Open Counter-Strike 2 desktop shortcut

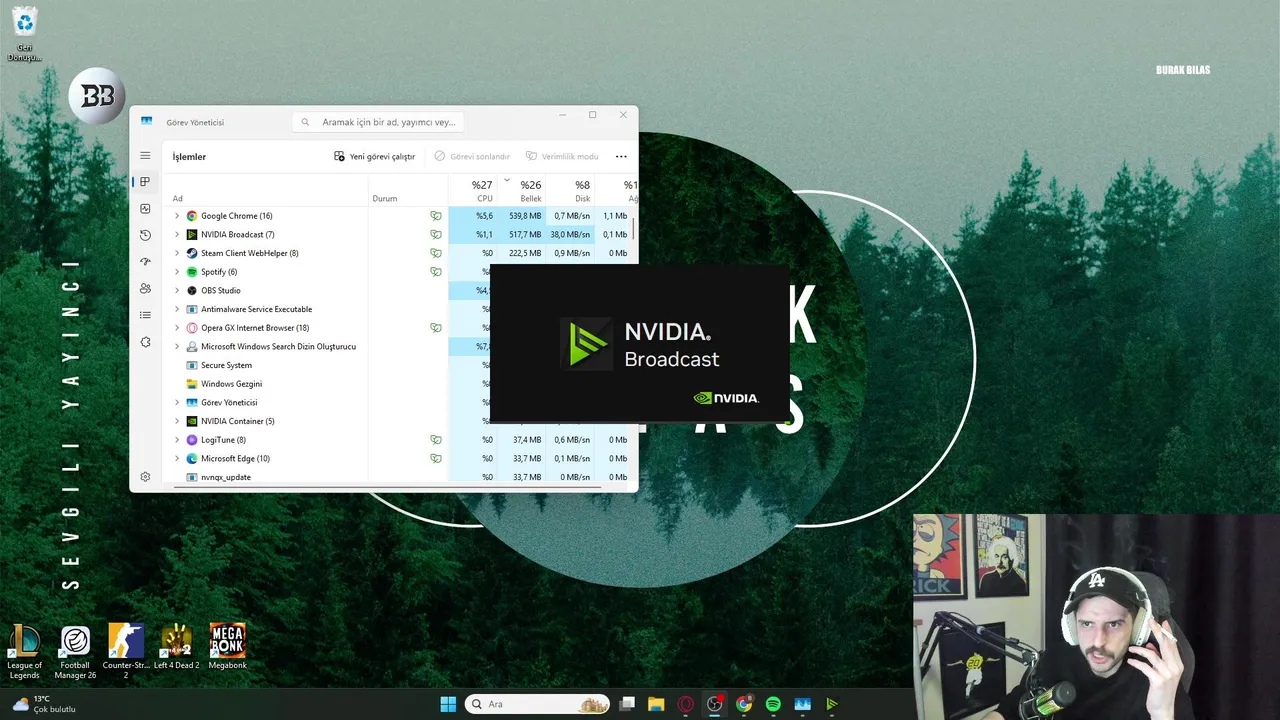coord(125,652)
